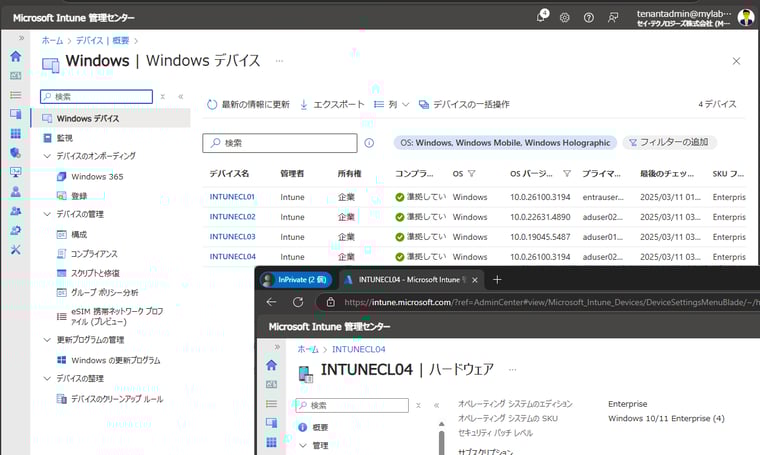Viewport: 760px width, 455px height.
Task: Open ellipsis menu beside Windows デバイス title
Action: [279, 61]
